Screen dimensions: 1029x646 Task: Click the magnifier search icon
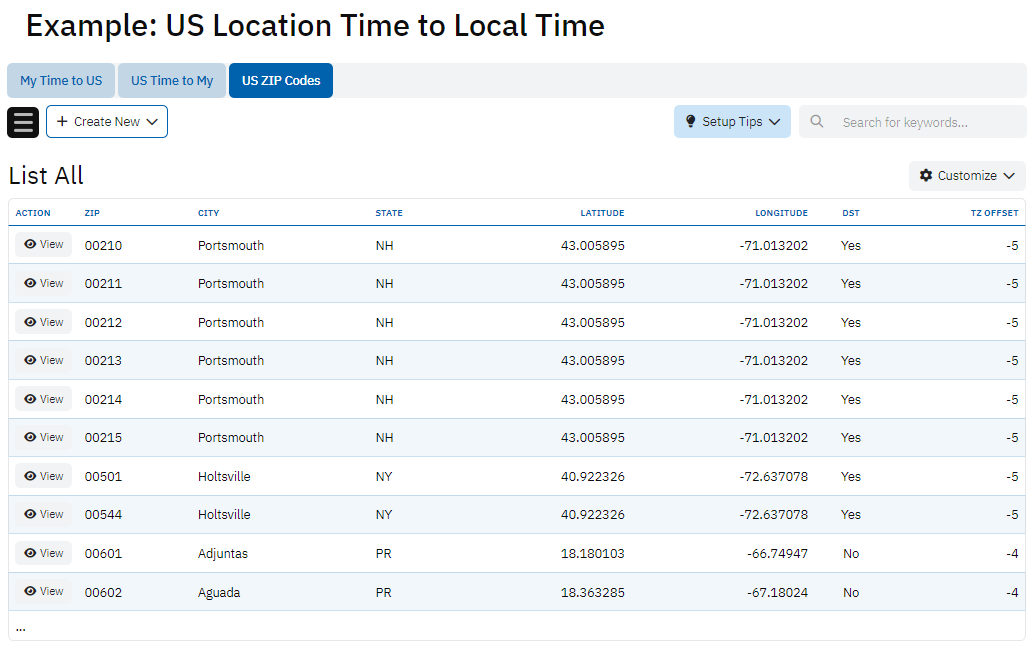click(817, 122)
